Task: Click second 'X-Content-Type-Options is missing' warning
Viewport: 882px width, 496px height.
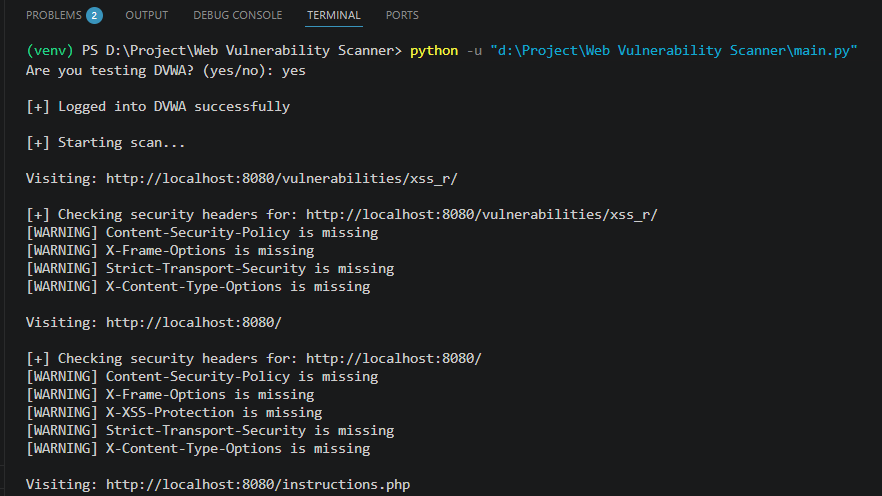Action: click(x=198, y=449)
